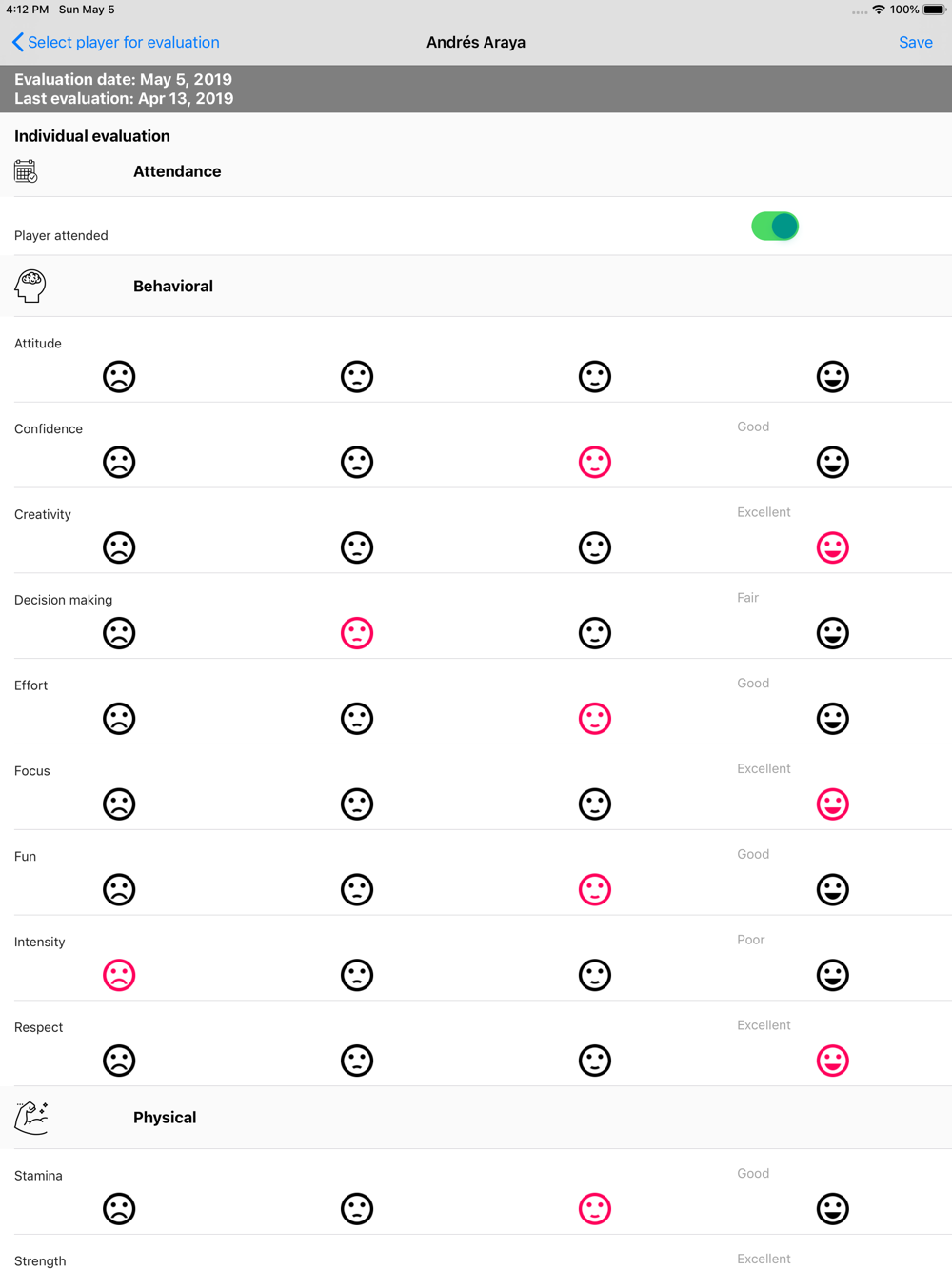Set Intensity to the slight smile face
The width and height of the screenshot is (952, 1270).
click(595, 976)
